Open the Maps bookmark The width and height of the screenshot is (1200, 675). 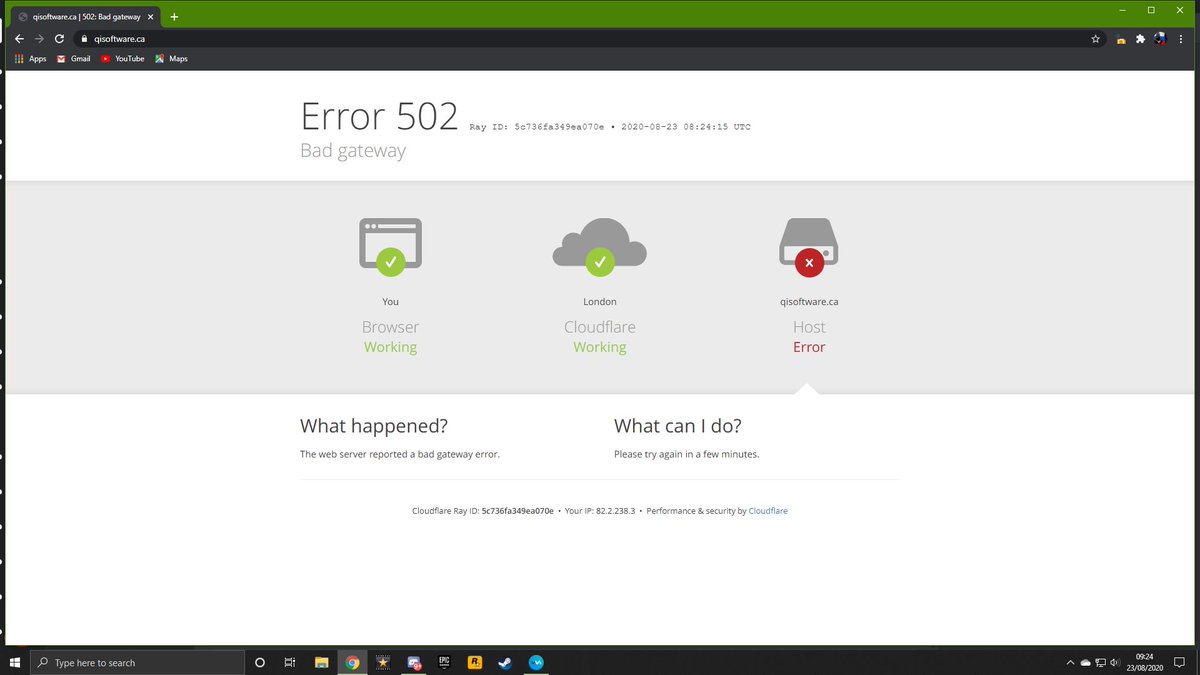(x=172, y=59)
